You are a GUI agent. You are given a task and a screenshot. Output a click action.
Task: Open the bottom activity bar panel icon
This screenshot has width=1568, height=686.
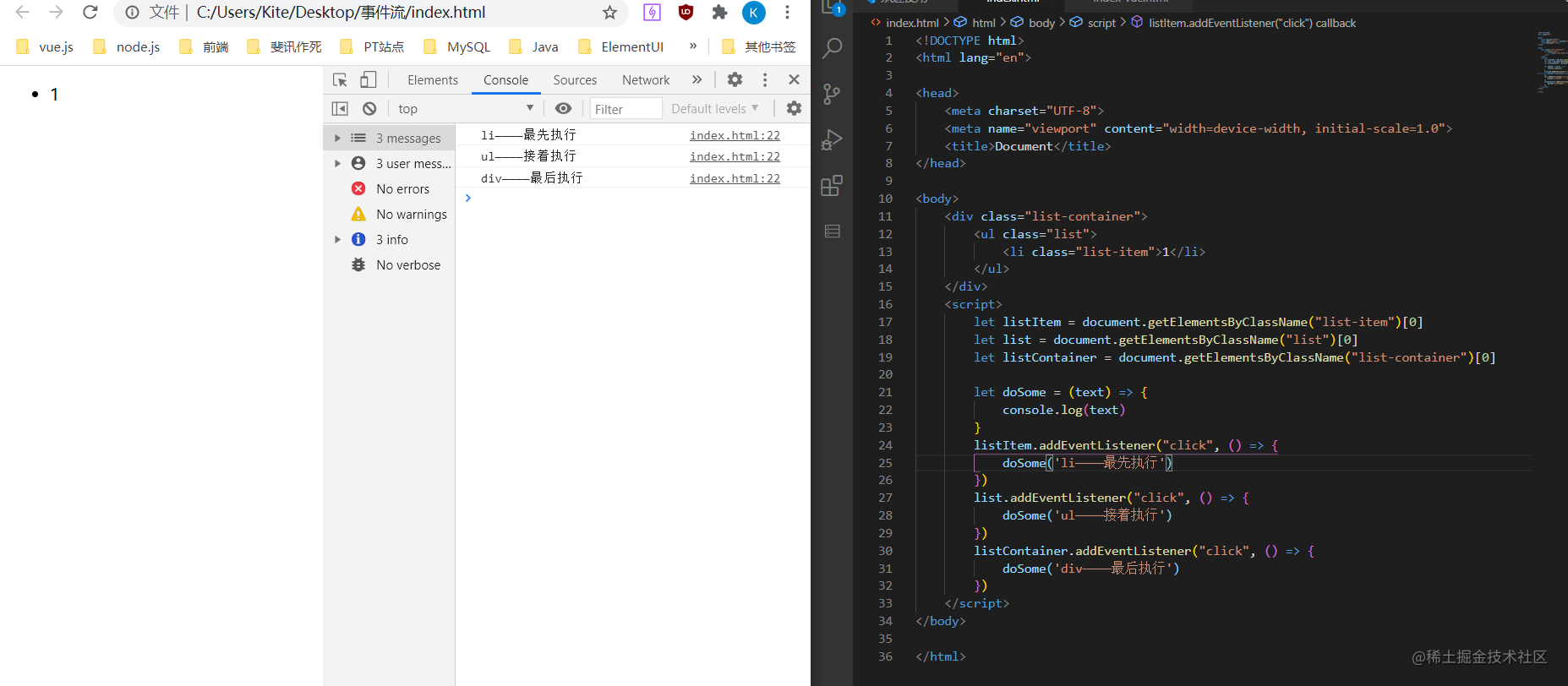(832, 231)
